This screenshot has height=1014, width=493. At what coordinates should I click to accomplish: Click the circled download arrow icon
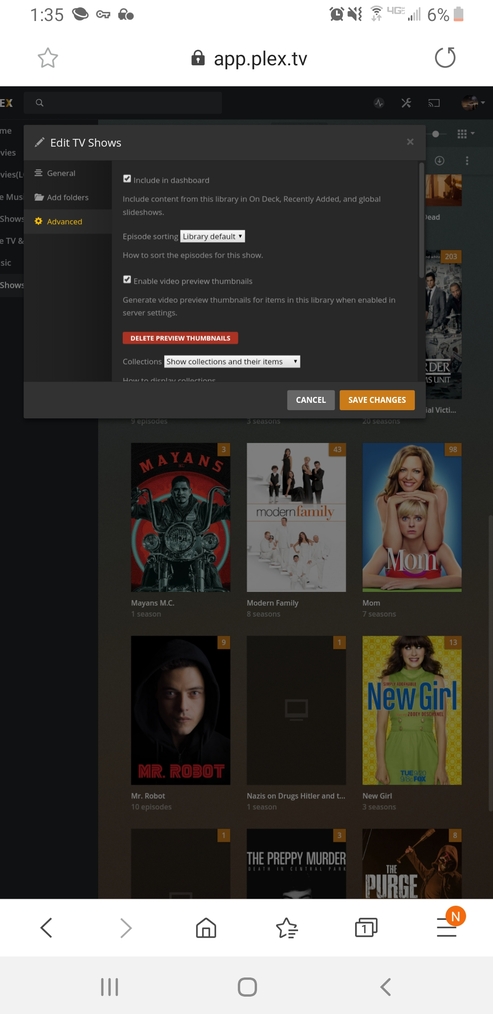coord(439,160)
